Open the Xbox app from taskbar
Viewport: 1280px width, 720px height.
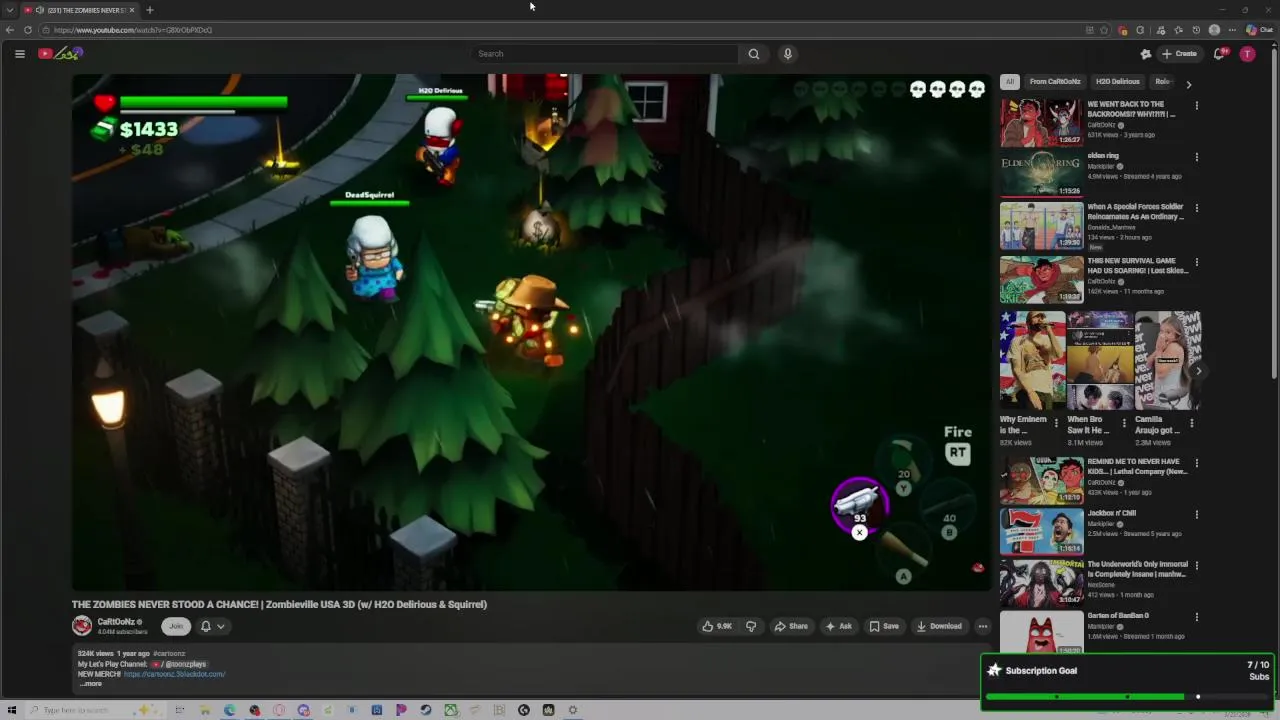451,710
